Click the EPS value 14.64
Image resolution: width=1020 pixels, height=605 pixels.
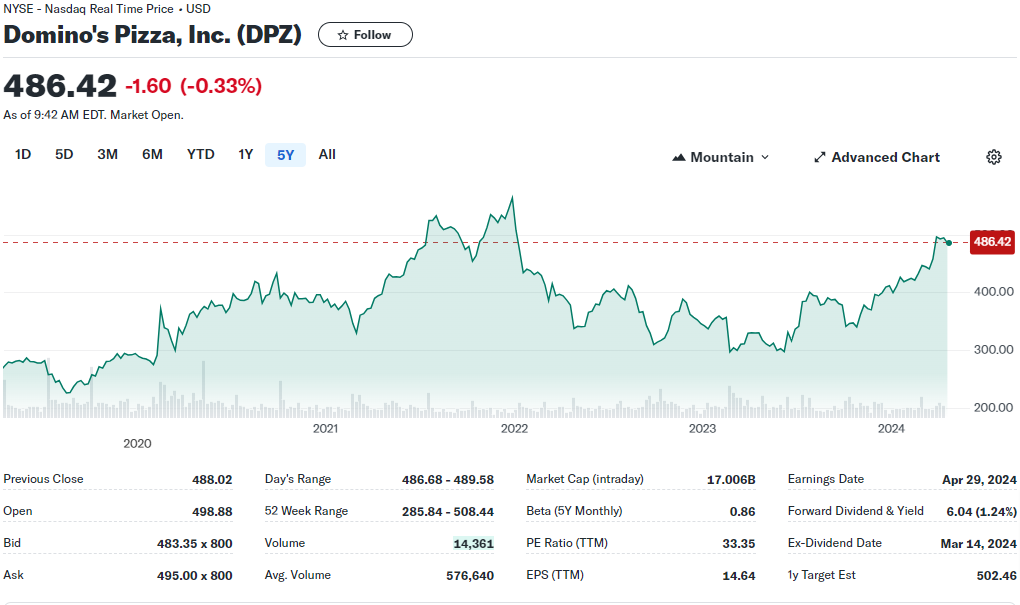[739, 576]
